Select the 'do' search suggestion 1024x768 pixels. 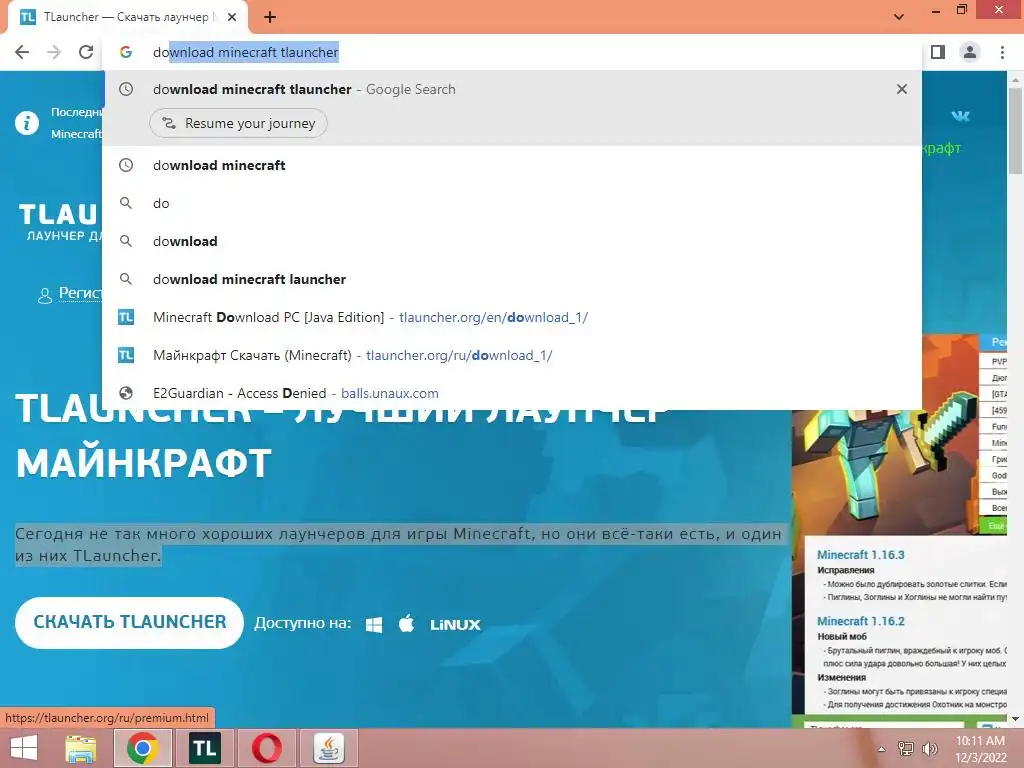tap(513, 203)
